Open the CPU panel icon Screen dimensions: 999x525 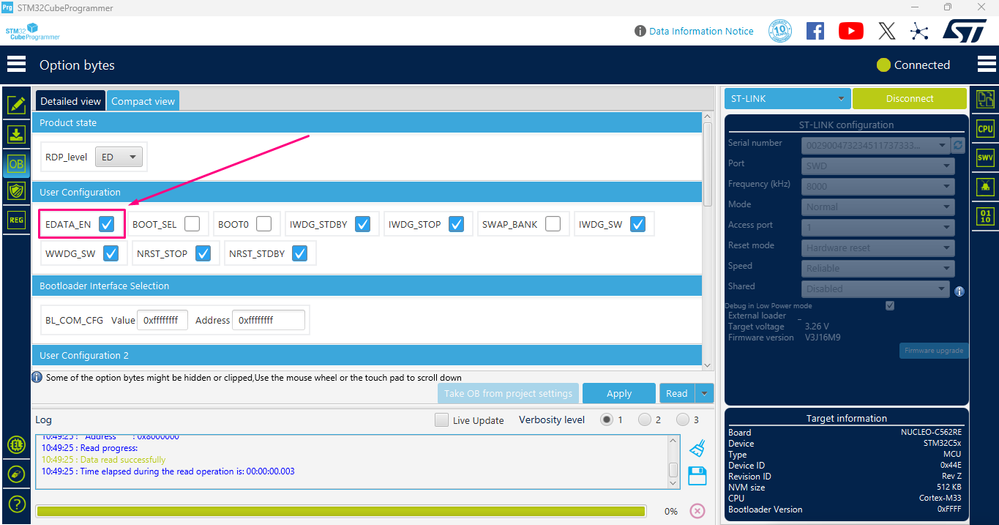point(985,128)
